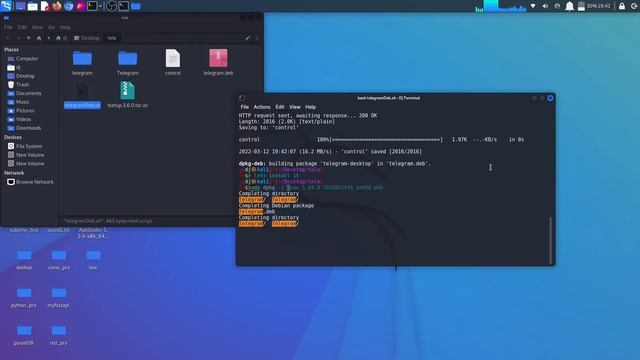The height and width of the screenshot is (360, 640).
Task: Select second New Volume device
Action: click(30, 164)
